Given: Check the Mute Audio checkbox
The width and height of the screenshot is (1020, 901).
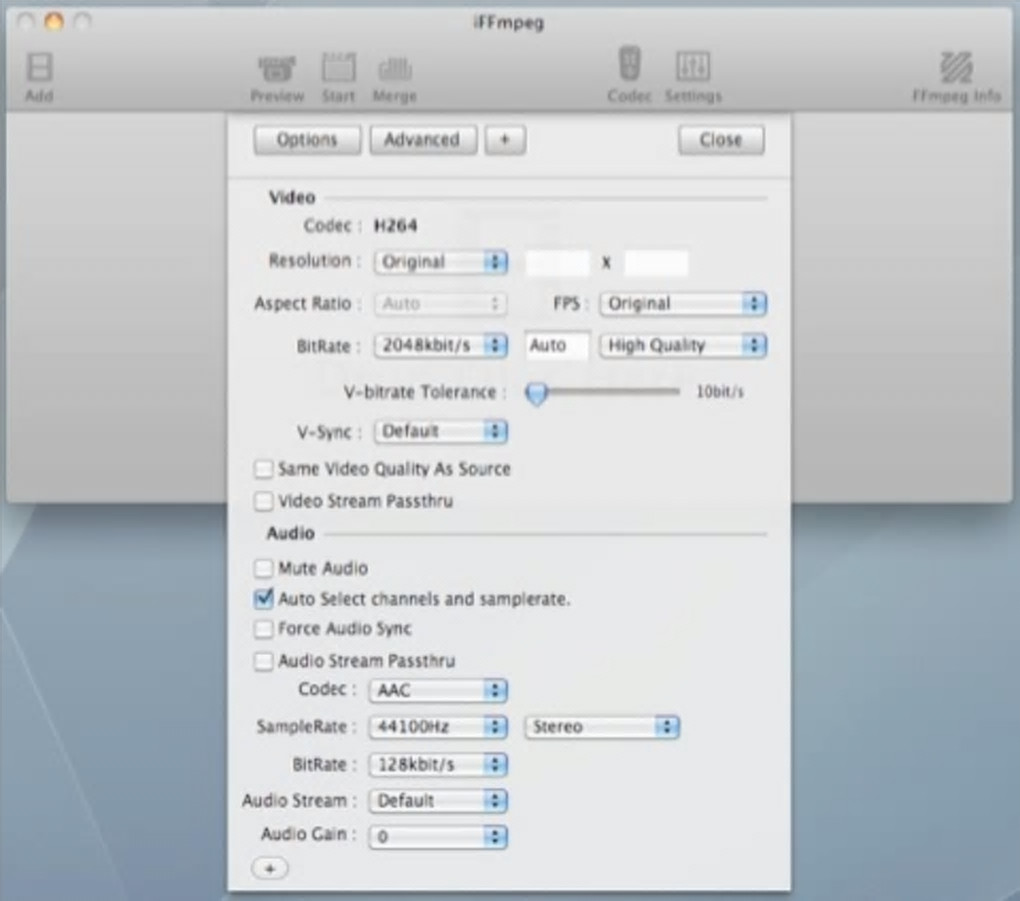Looking at the screenshot, I should (x=263, y=568).
